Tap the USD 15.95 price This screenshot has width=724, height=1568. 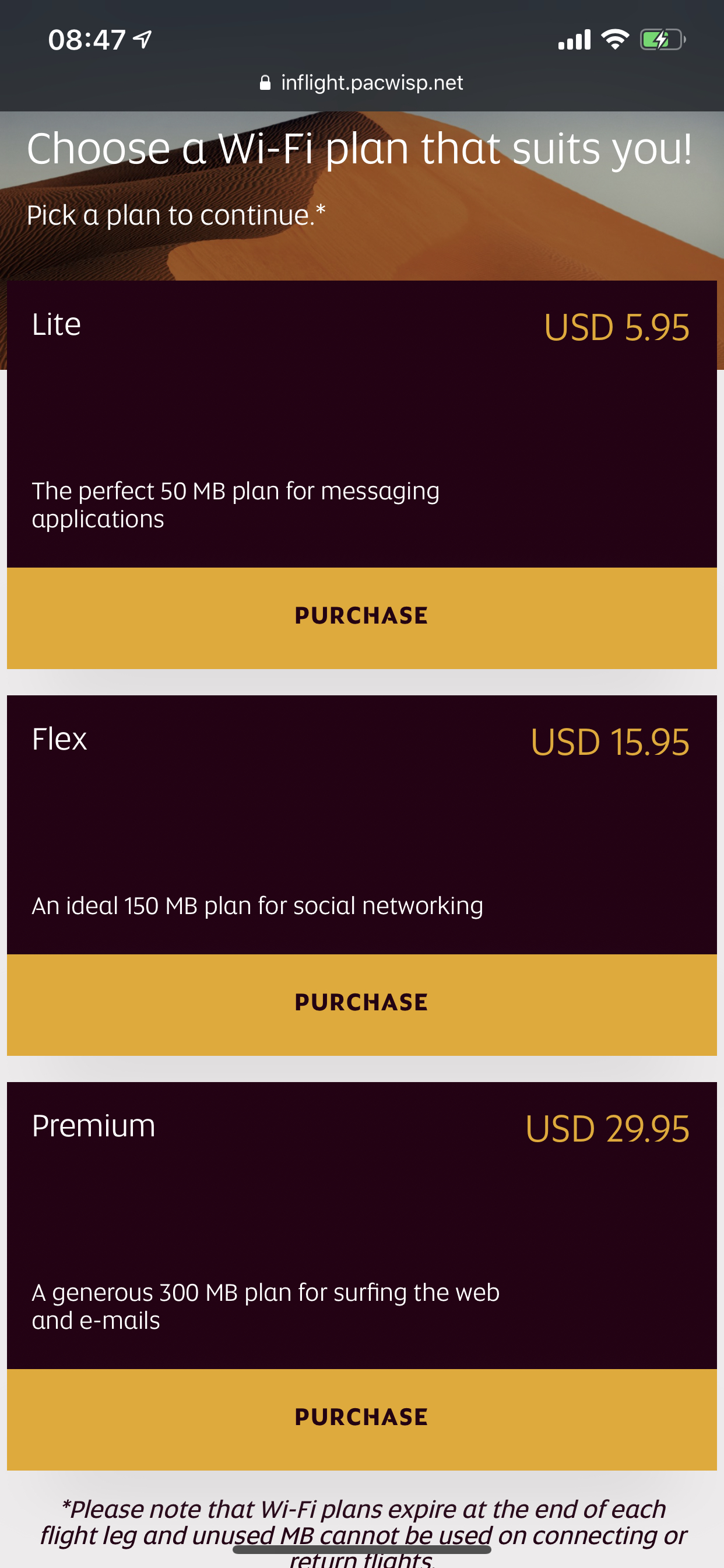(x=610, y=742)
